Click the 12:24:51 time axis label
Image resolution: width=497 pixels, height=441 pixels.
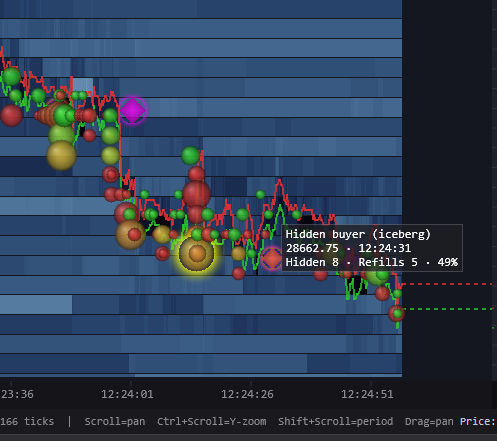367,394
